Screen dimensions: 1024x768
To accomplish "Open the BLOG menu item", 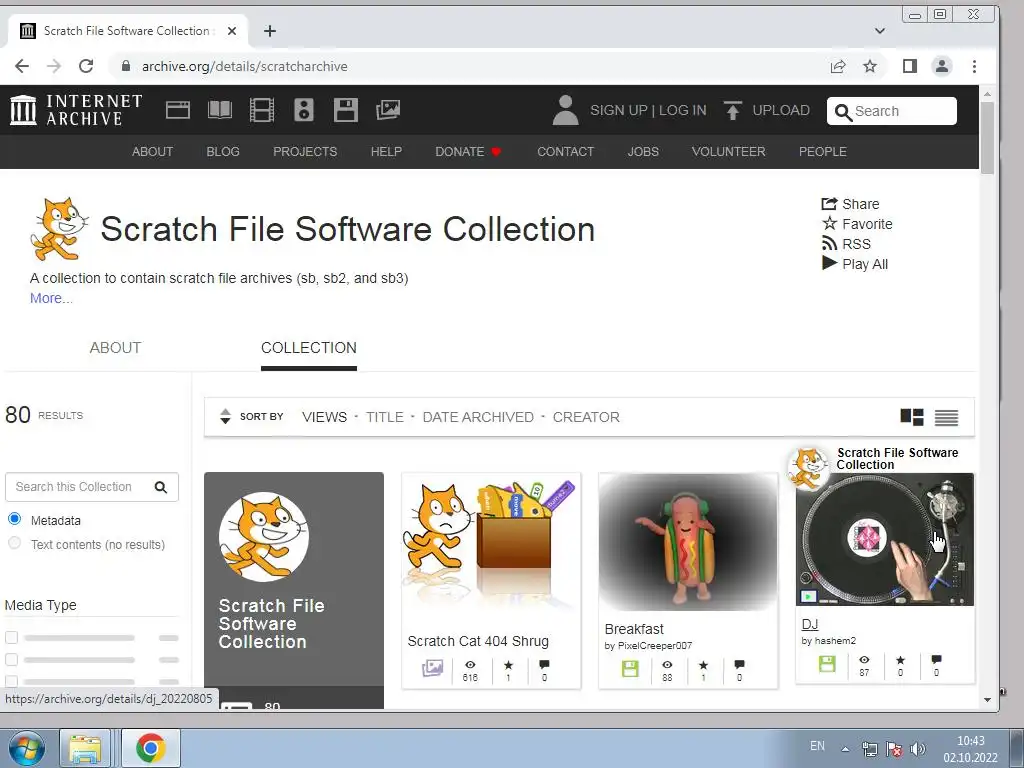I will point(223,152).
